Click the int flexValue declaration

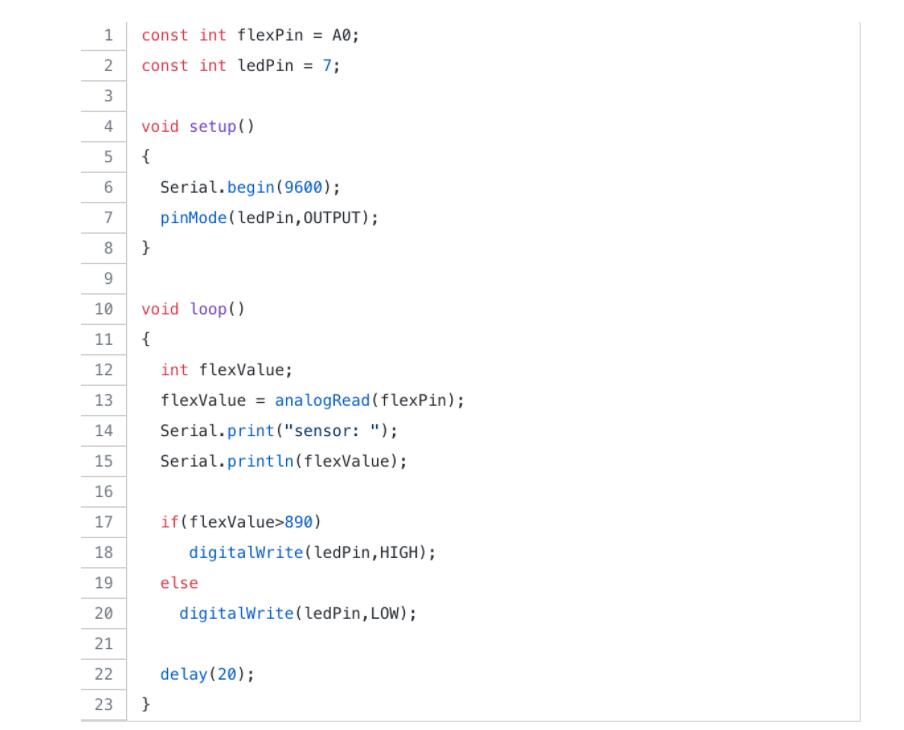[226, 370]
